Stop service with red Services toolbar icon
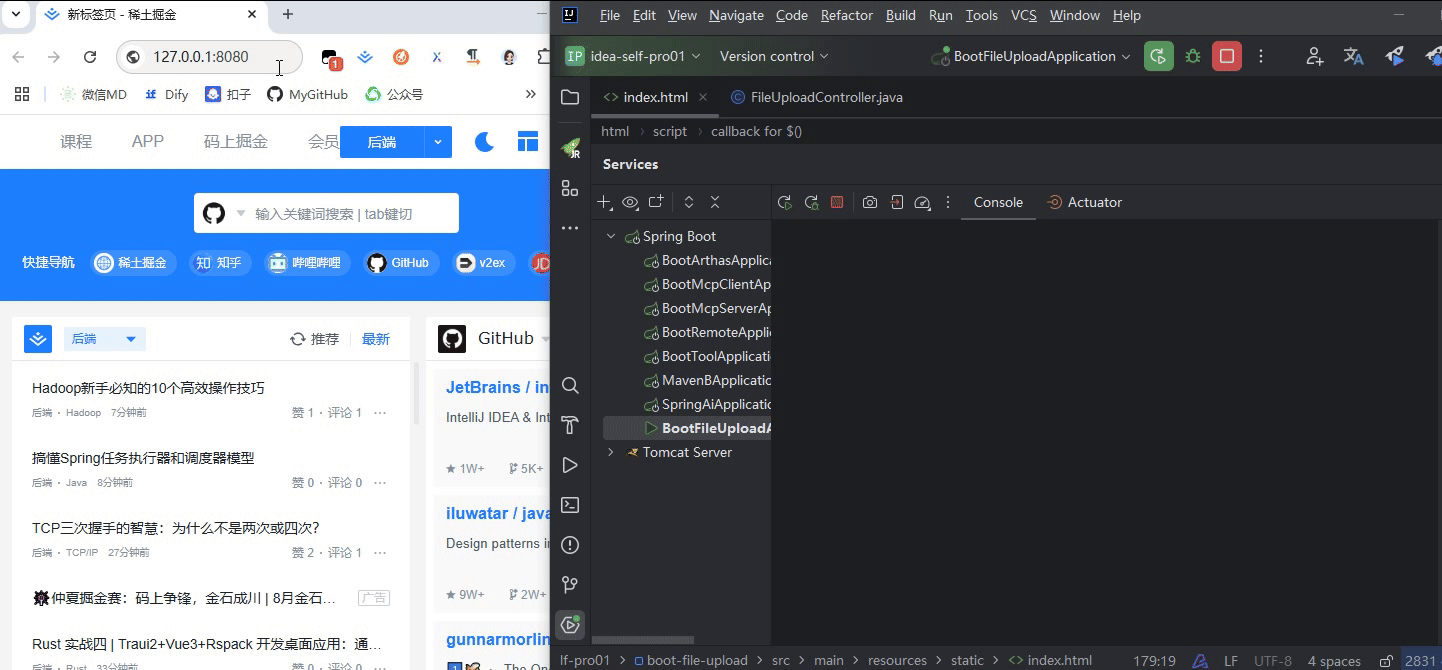This screenshot has width=1442, height=670. [837, 202]
